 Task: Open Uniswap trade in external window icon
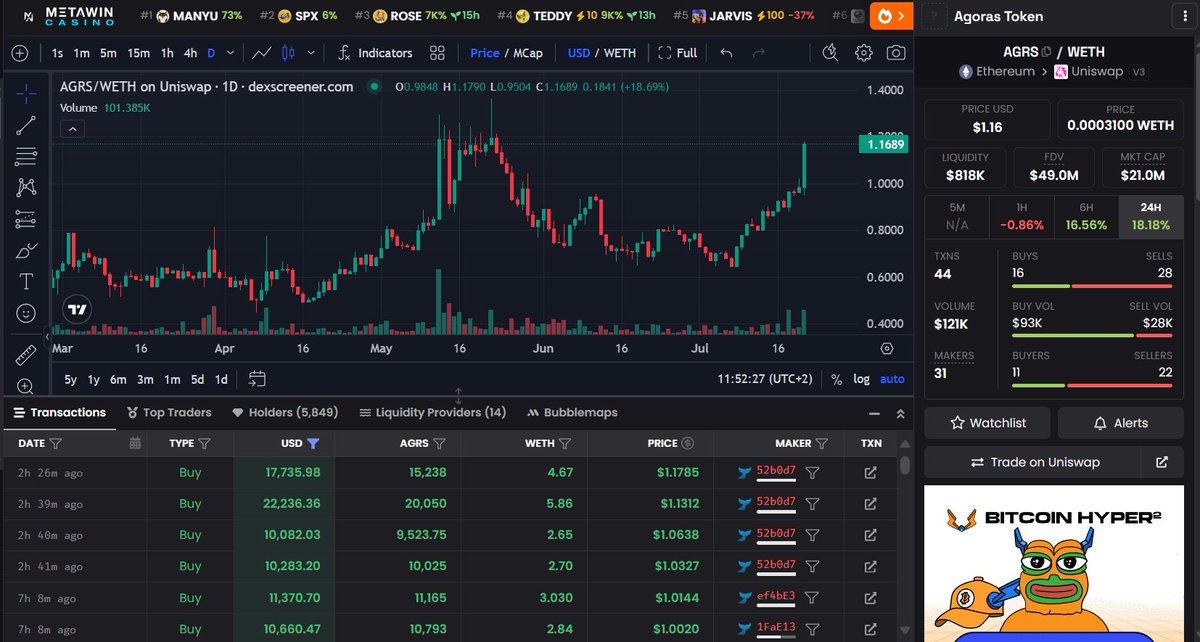[x=1161, y=463]
